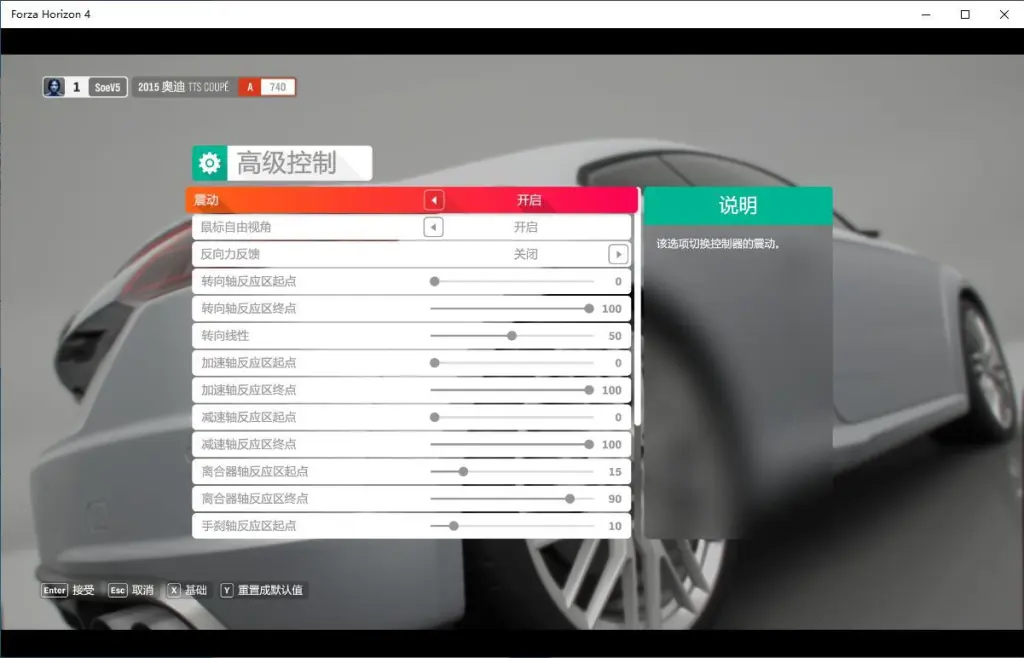Click the description text 该选项切换控制器的震动
1024x658 pixels.
718,243
